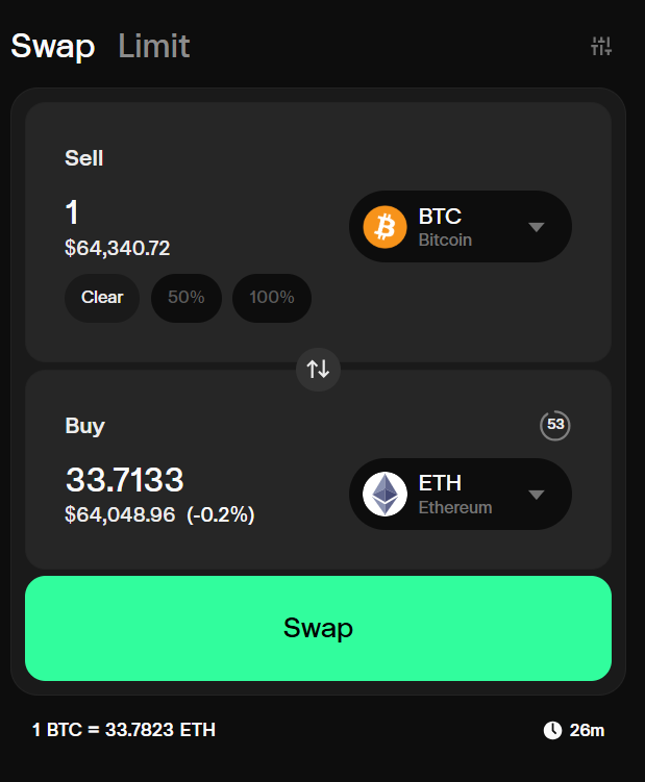Screen dimensions: 645x782
Task: Click the clock icon beside 26m
Action: (x=552, y=730)
